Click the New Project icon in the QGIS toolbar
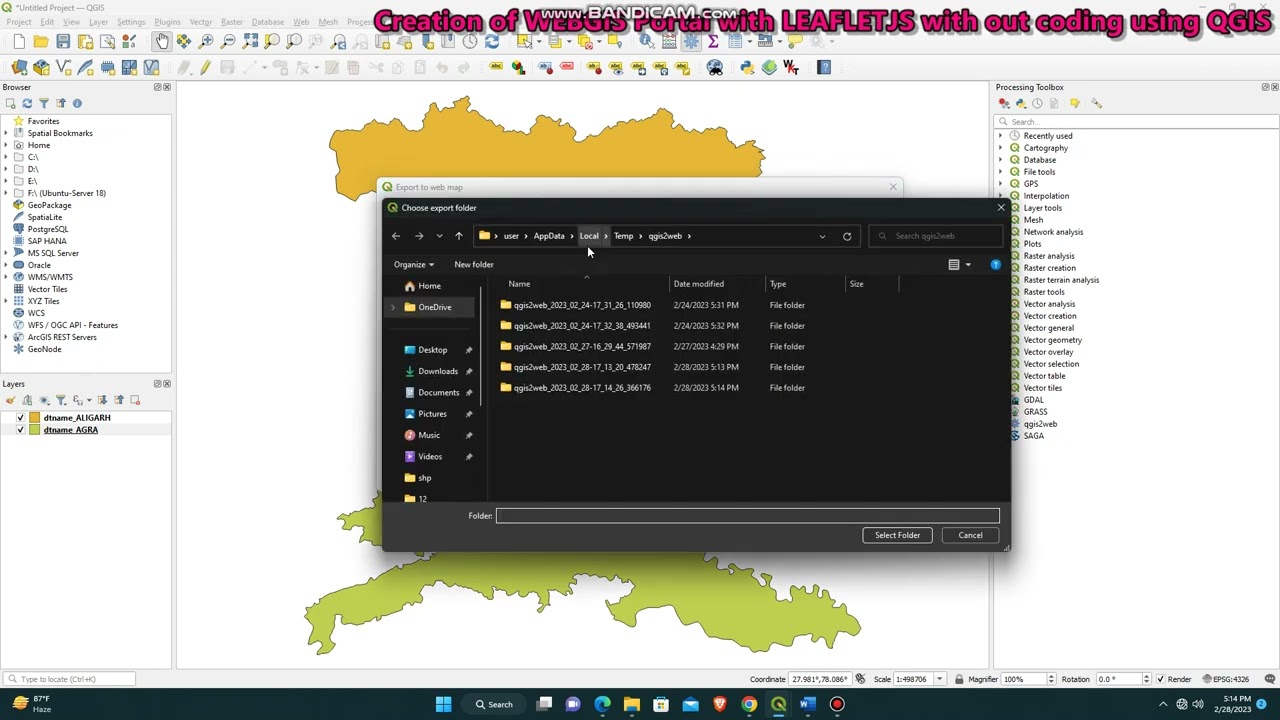The image size is (1280, 720). [x=19, y=41]
